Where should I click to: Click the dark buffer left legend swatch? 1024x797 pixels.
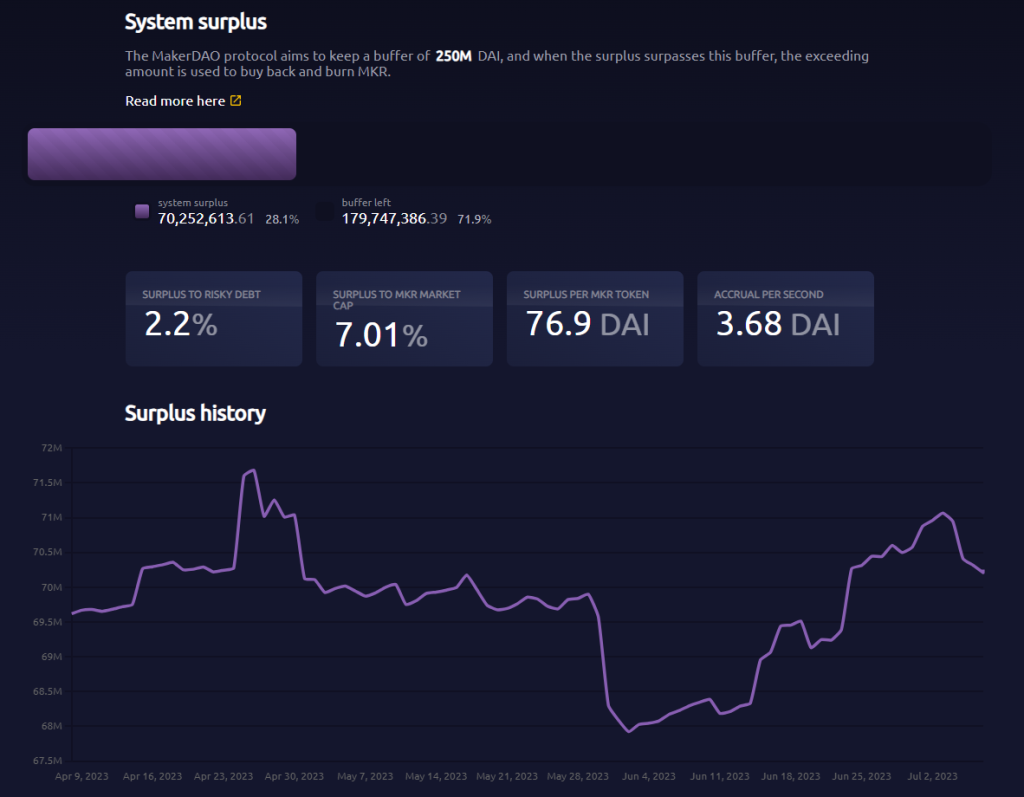point(325,211)
